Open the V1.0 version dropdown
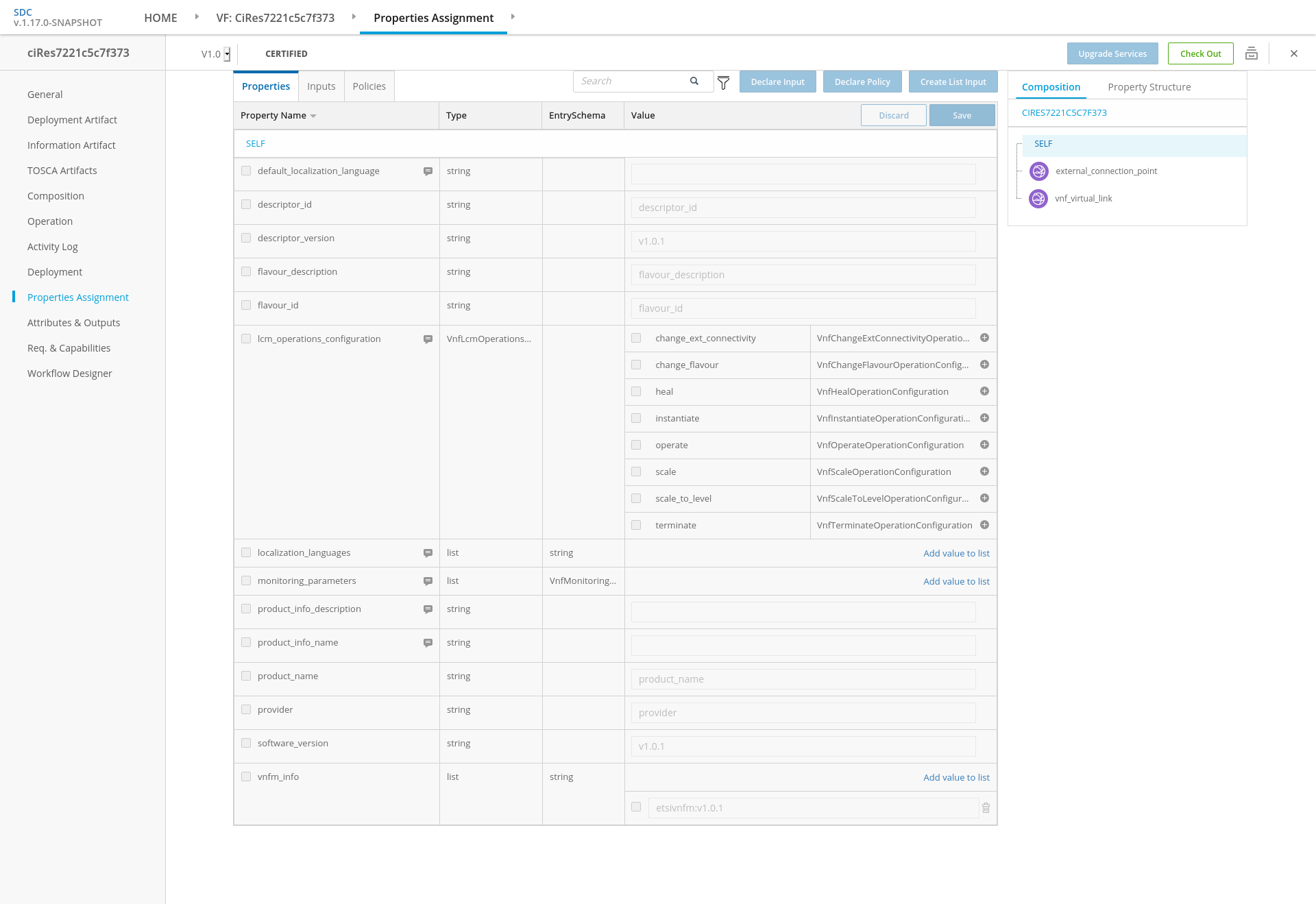Image resolution: width=1316 pixels, height=904 pixels. point(227,54)
